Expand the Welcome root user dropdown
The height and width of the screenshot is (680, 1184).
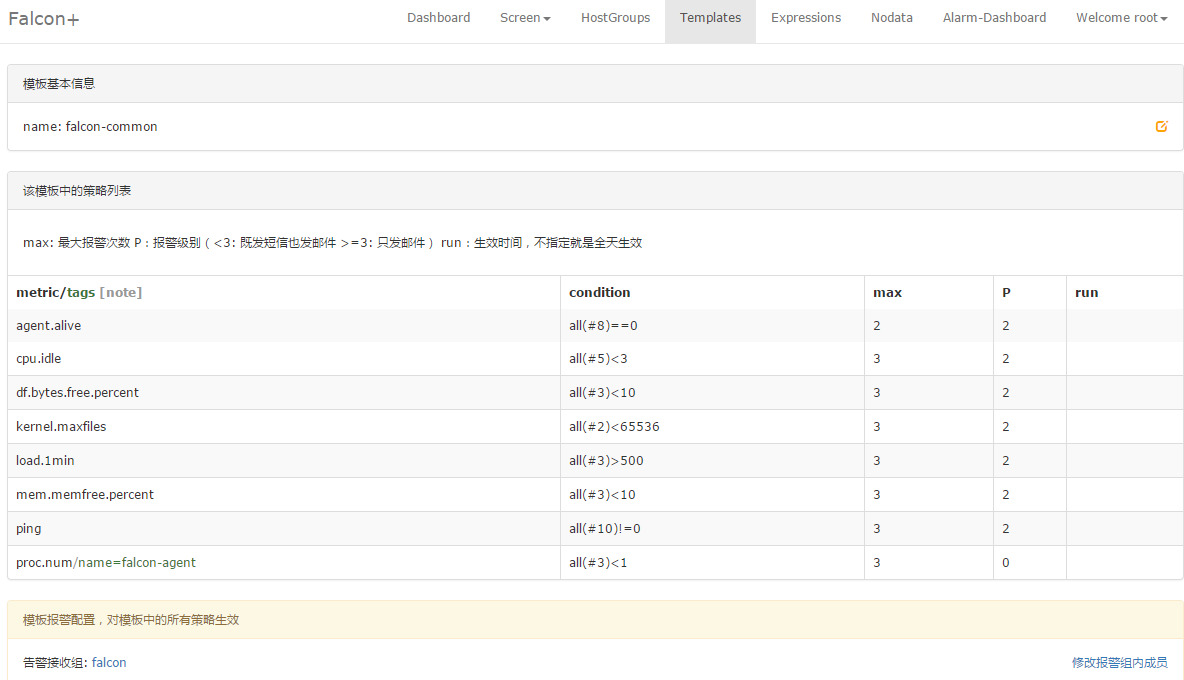pyautogui.click(x=1121, y=18)
